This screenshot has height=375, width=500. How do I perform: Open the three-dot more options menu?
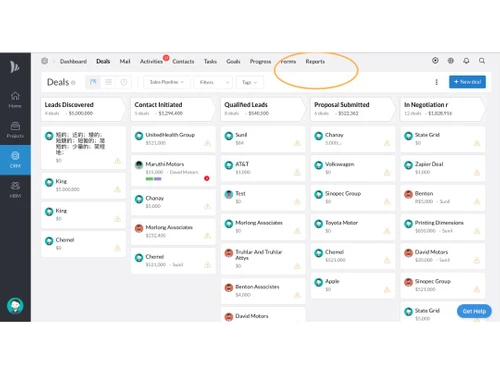[436, 82]
